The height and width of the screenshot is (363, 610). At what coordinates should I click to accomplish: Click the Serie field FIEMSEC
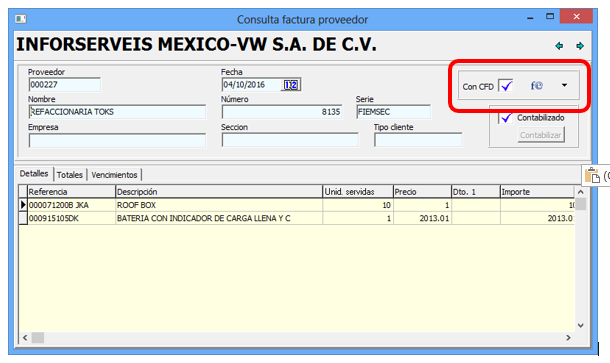[x=393, y=112]
